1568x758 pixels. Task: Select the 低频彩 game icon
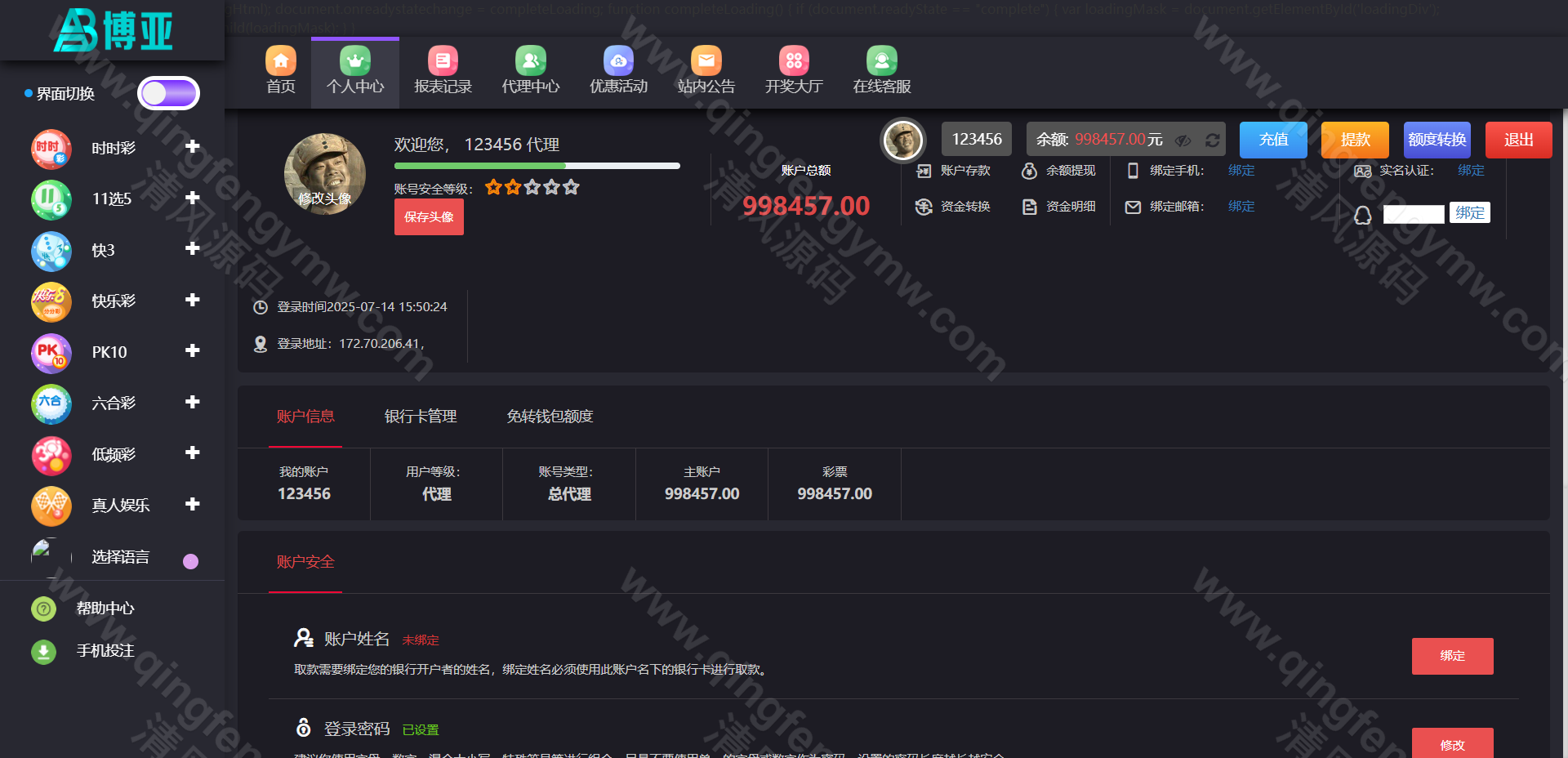(51, 455)
